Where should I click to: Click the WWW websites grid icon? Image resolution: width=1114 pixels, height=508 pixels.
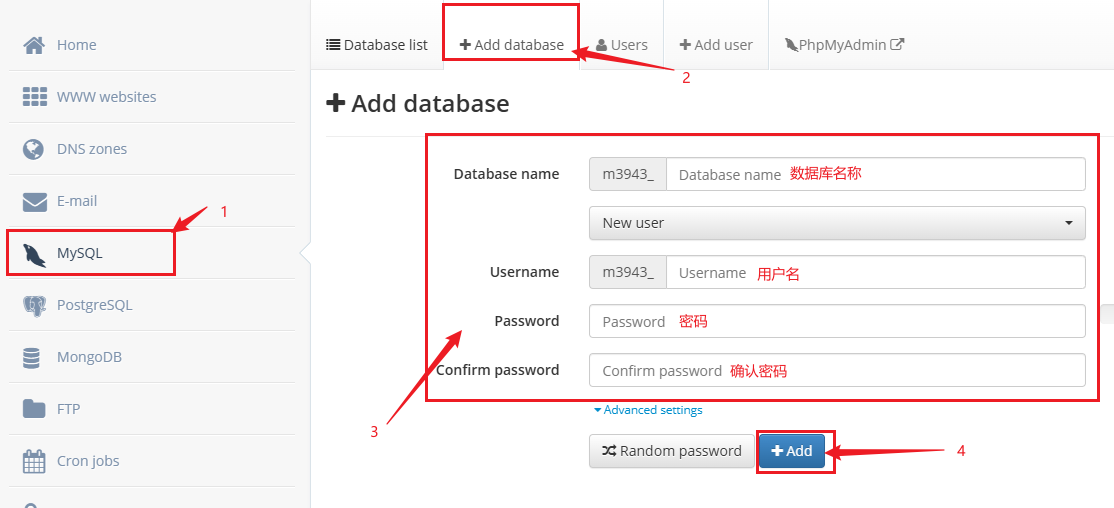35,97
